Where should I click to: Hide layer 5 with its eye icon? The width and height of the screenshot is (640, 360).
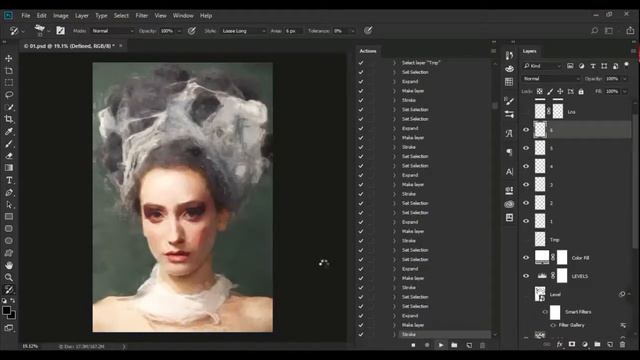click(x=526, y=148)
